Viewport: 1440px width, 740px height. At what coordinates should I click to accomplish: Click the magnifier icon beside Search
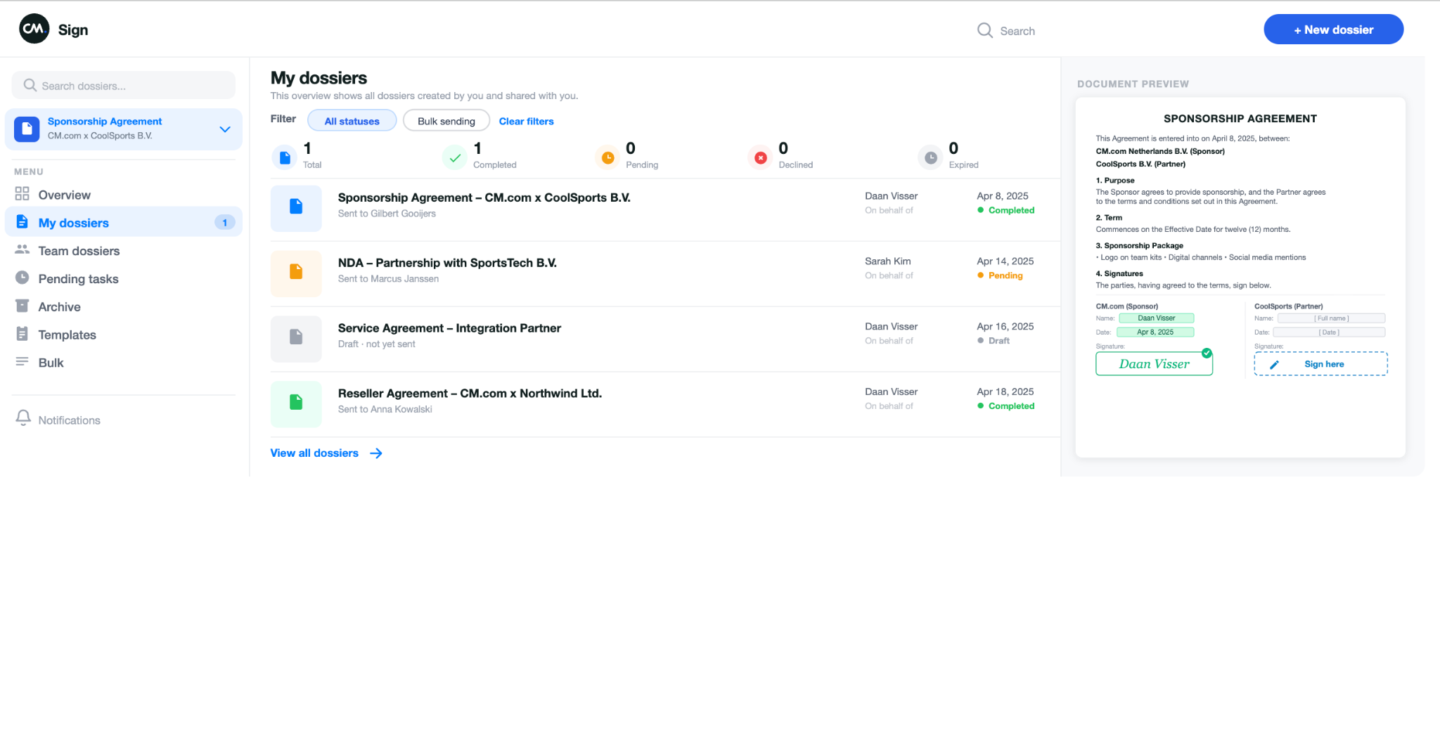click(985, 30)
